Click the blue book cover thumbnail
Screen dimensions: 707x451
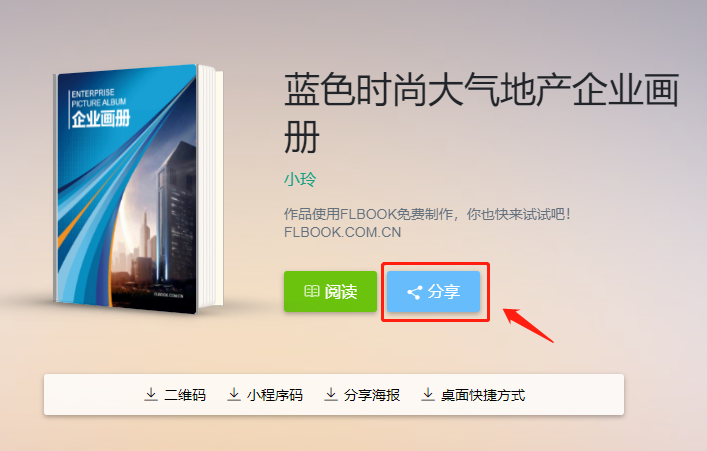click(127, 189)
